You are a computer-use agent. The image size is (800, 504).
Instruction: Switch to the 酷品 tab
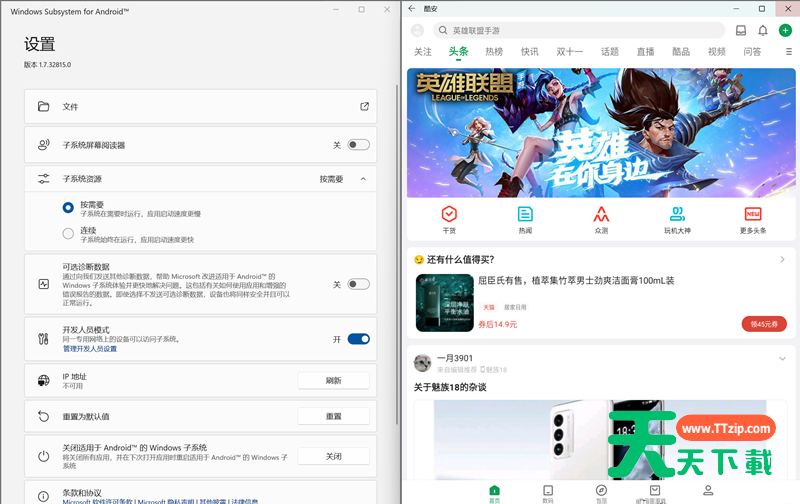(681, 52)
